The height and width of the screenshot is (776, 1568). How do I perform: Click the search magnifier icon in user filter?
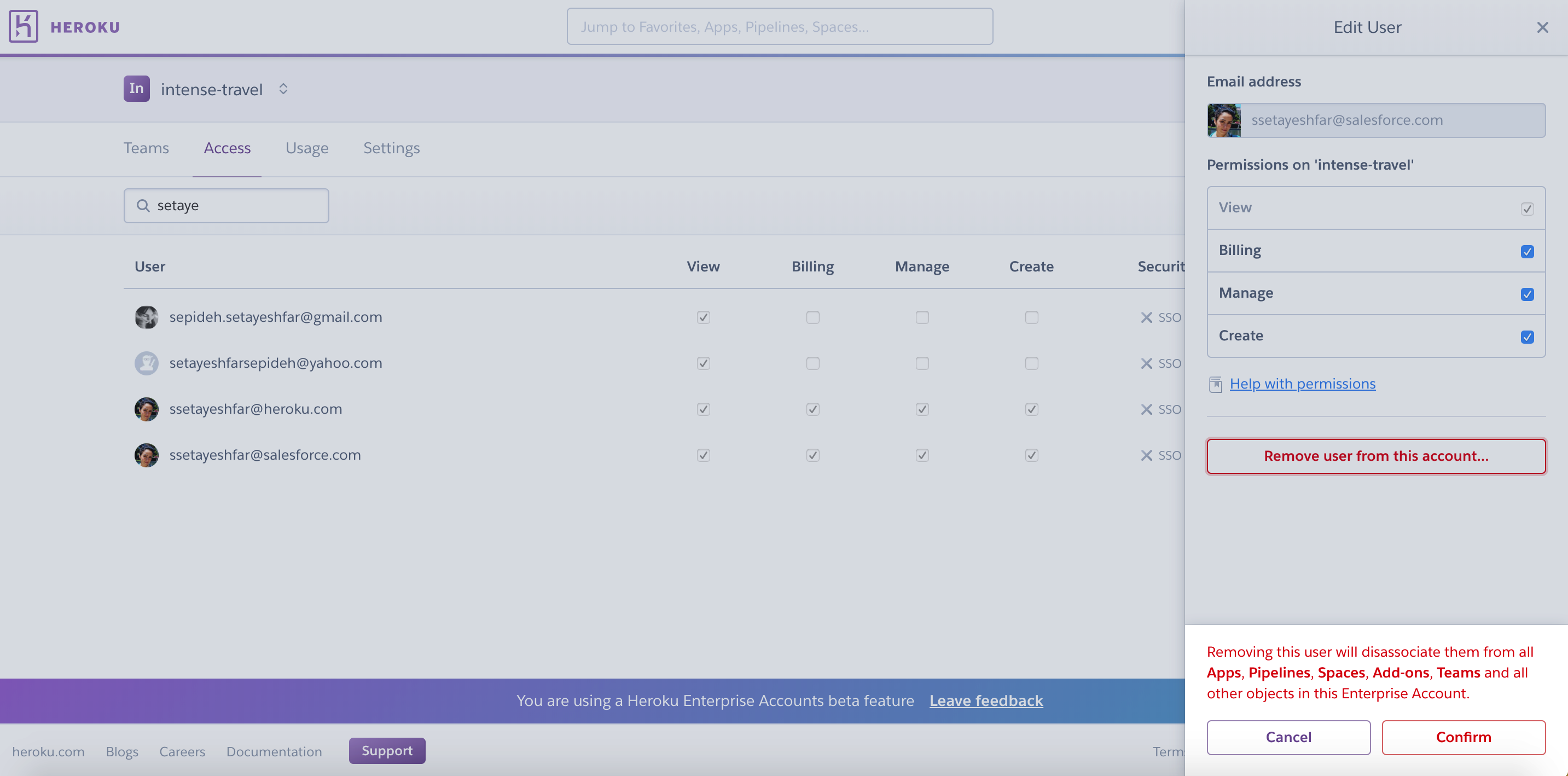coord(143,206)
